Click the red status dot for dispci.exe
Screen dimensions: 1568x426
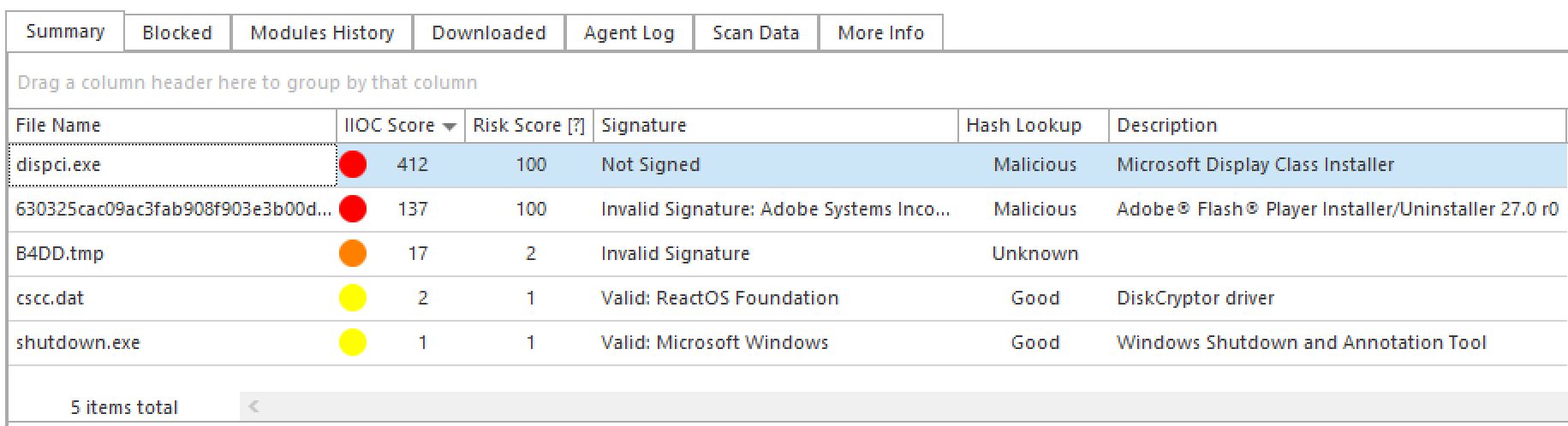pyautogui.click(x=353, y=164)
